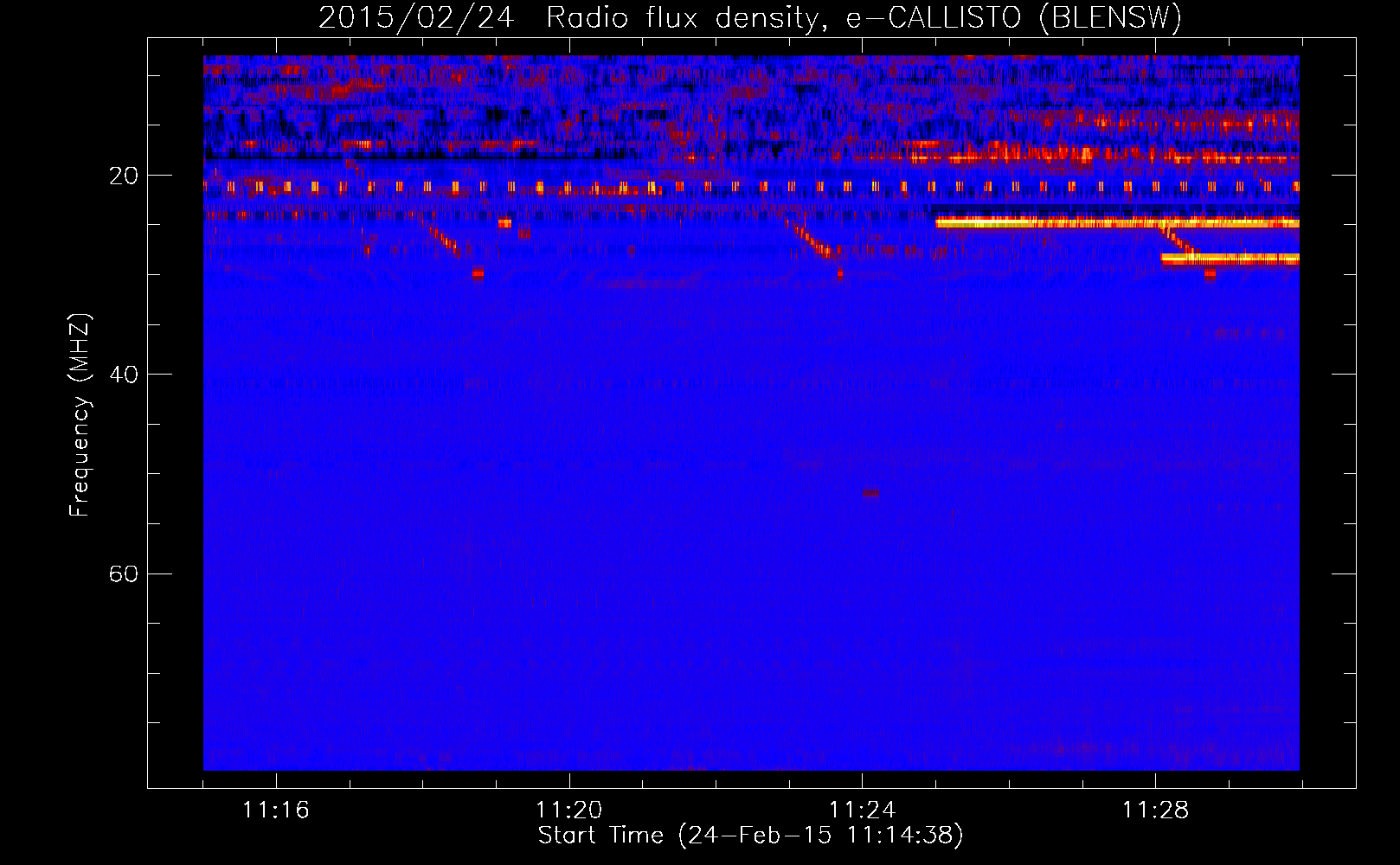
Task: Click the 11:24 time tick label
Action: click(x=862, y=811)
